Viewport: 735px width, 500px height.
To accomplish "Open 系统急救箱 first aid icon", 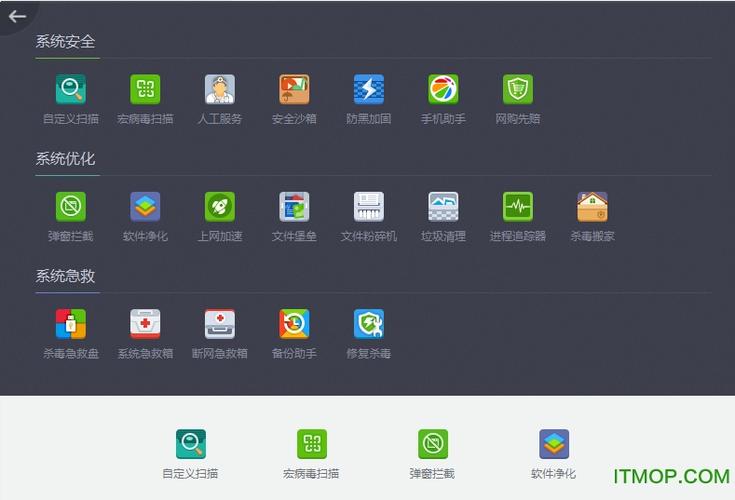I will coord(145,323).
